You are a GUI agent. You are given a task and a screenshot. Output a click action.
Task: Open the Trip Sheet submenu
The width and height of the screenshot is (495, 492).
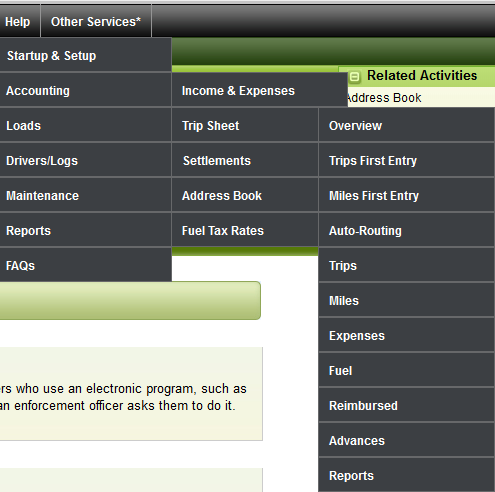(245, 125)
